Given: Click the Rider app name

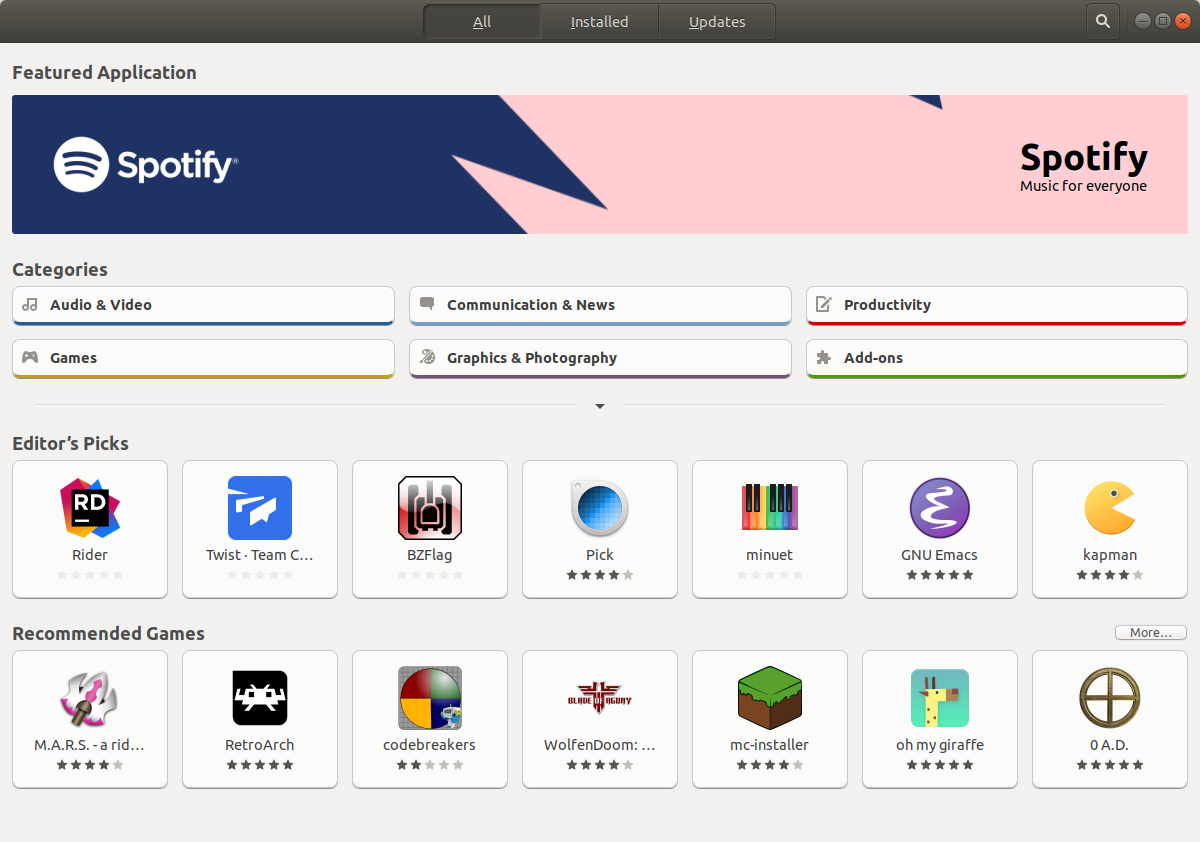Looking at the screenshot, I should pos(90,555).
